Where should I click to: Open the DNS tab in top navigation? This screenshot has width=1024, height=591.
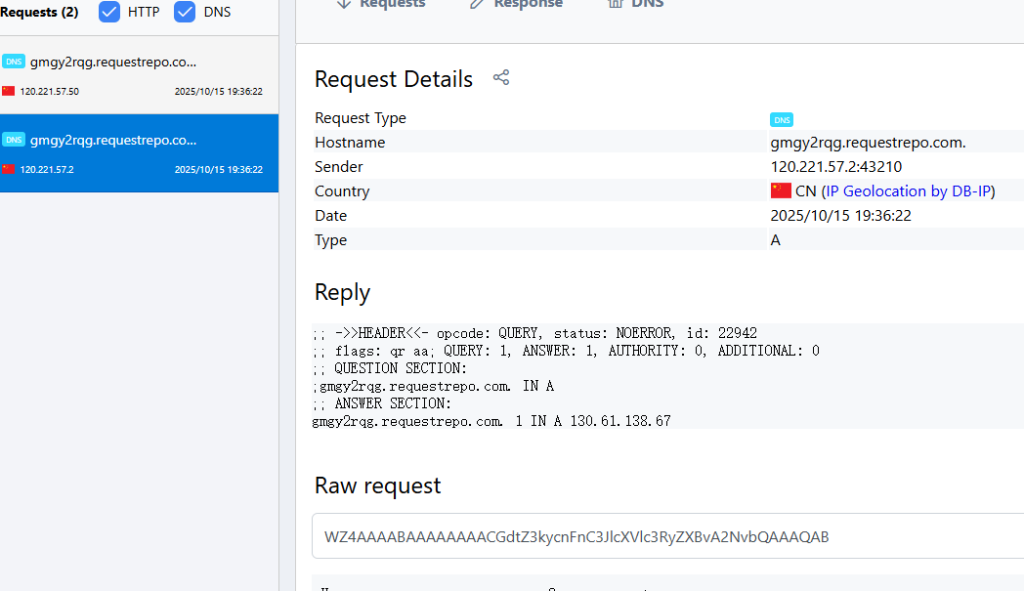coord(646,5)
